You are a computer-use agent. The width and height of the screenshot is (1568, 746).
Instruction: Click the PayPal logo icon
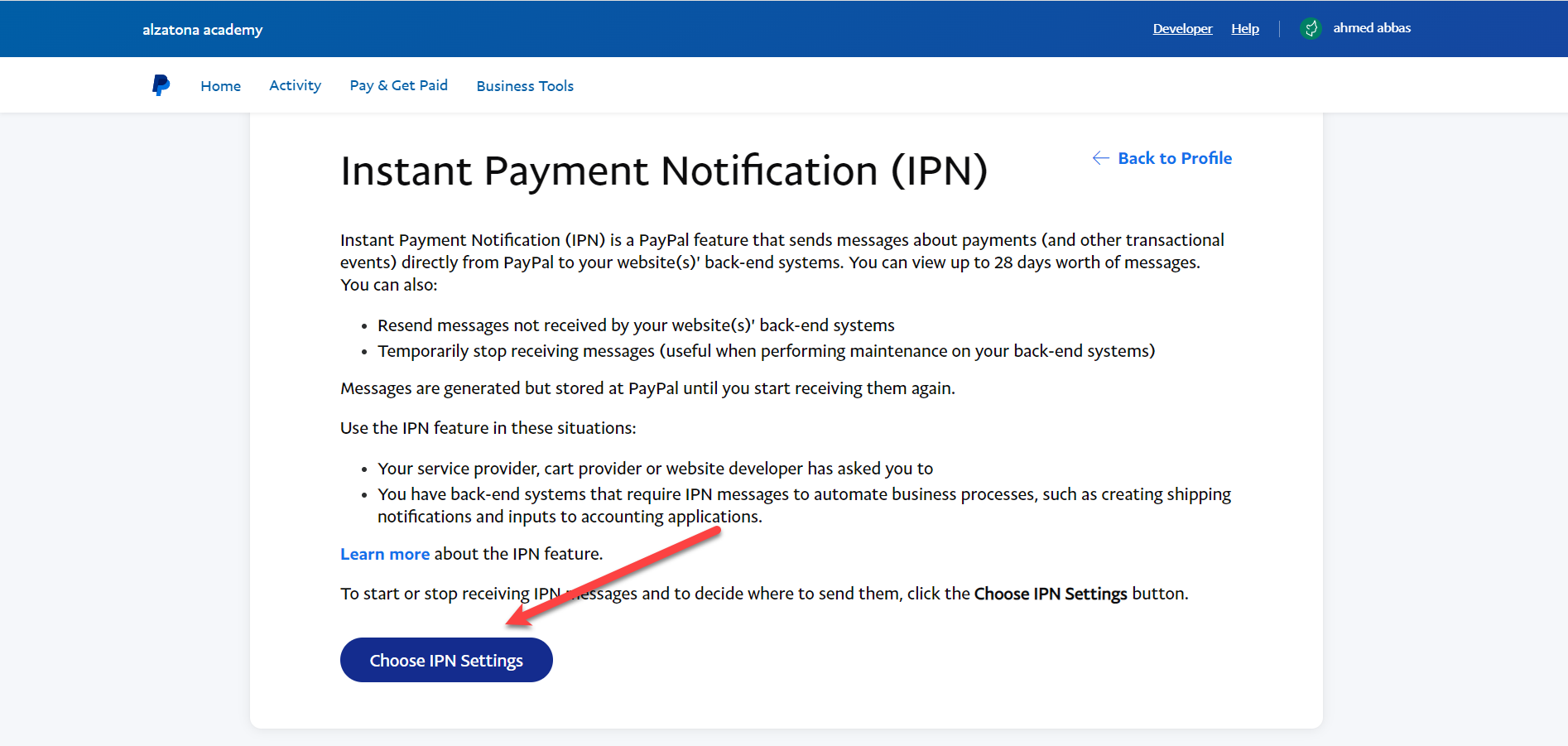point(161,85)
